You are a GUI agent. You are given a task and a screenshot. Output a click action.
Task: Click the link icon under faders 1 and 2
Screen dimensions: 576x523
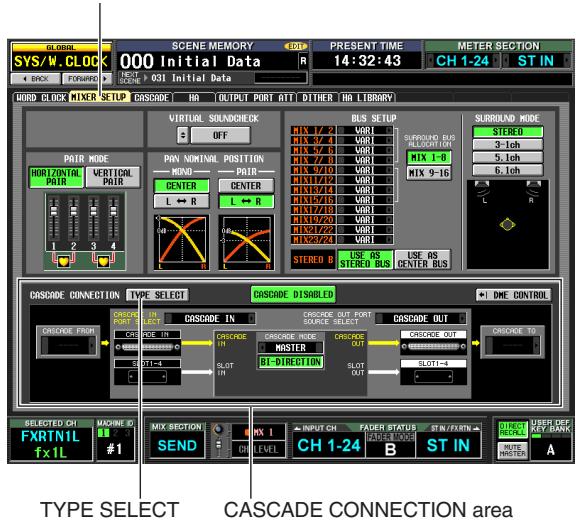(64, 261)
